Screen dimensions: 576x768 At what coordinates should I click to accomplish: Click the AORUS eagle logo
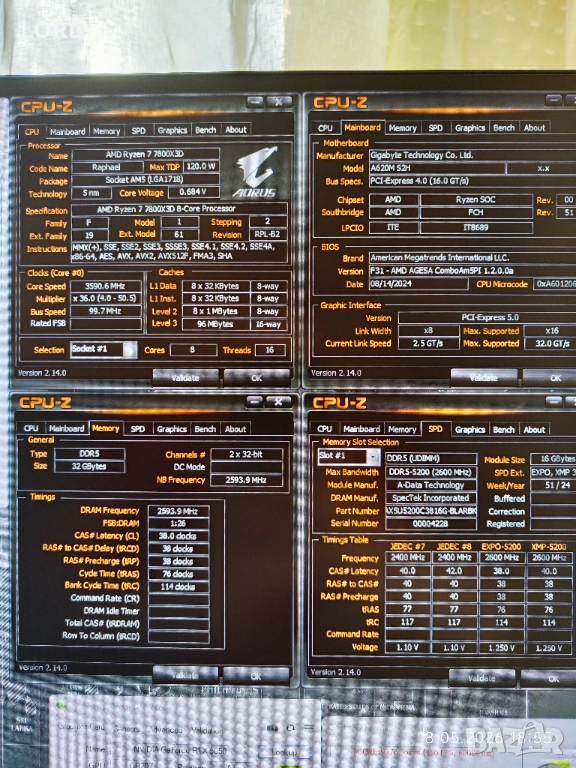click(x=257, y=172)
